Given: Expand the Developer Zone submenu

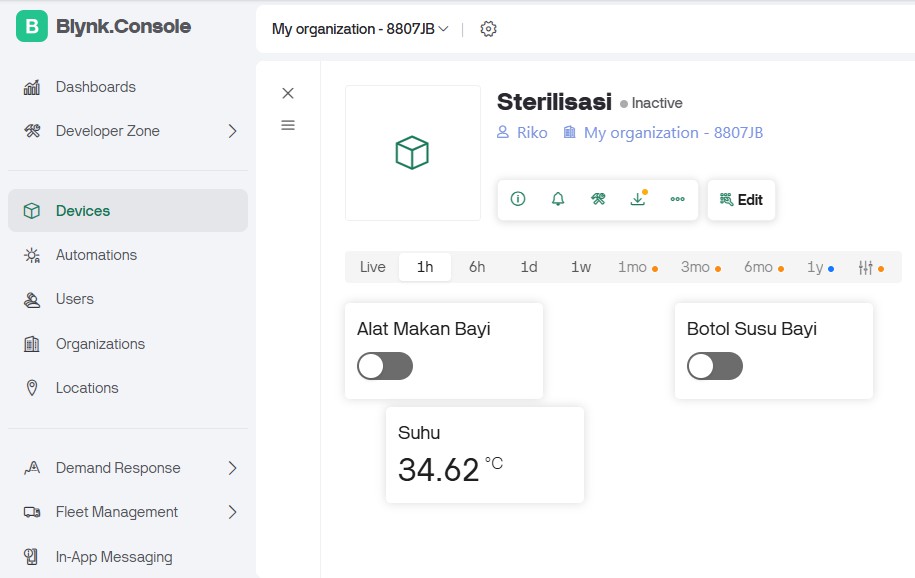Looking at the screenshot, I should pos(232,131).
